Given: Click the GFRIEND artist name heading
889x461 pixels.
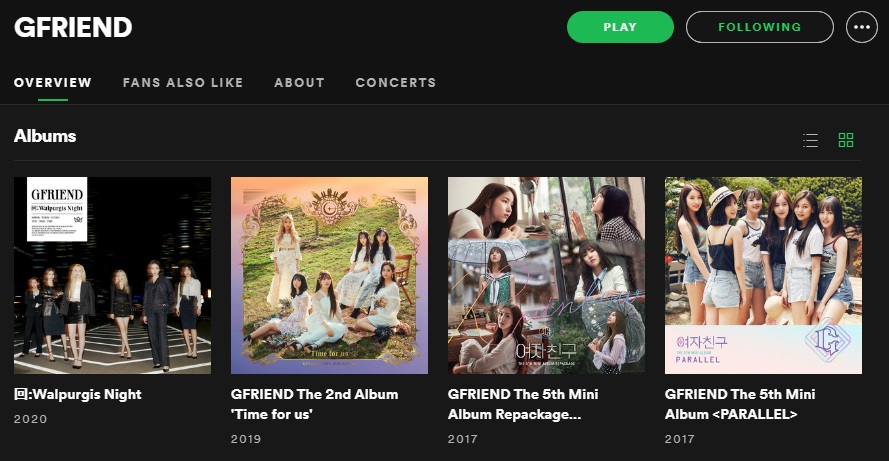Looking at the screenshot, I should point(73,27).
